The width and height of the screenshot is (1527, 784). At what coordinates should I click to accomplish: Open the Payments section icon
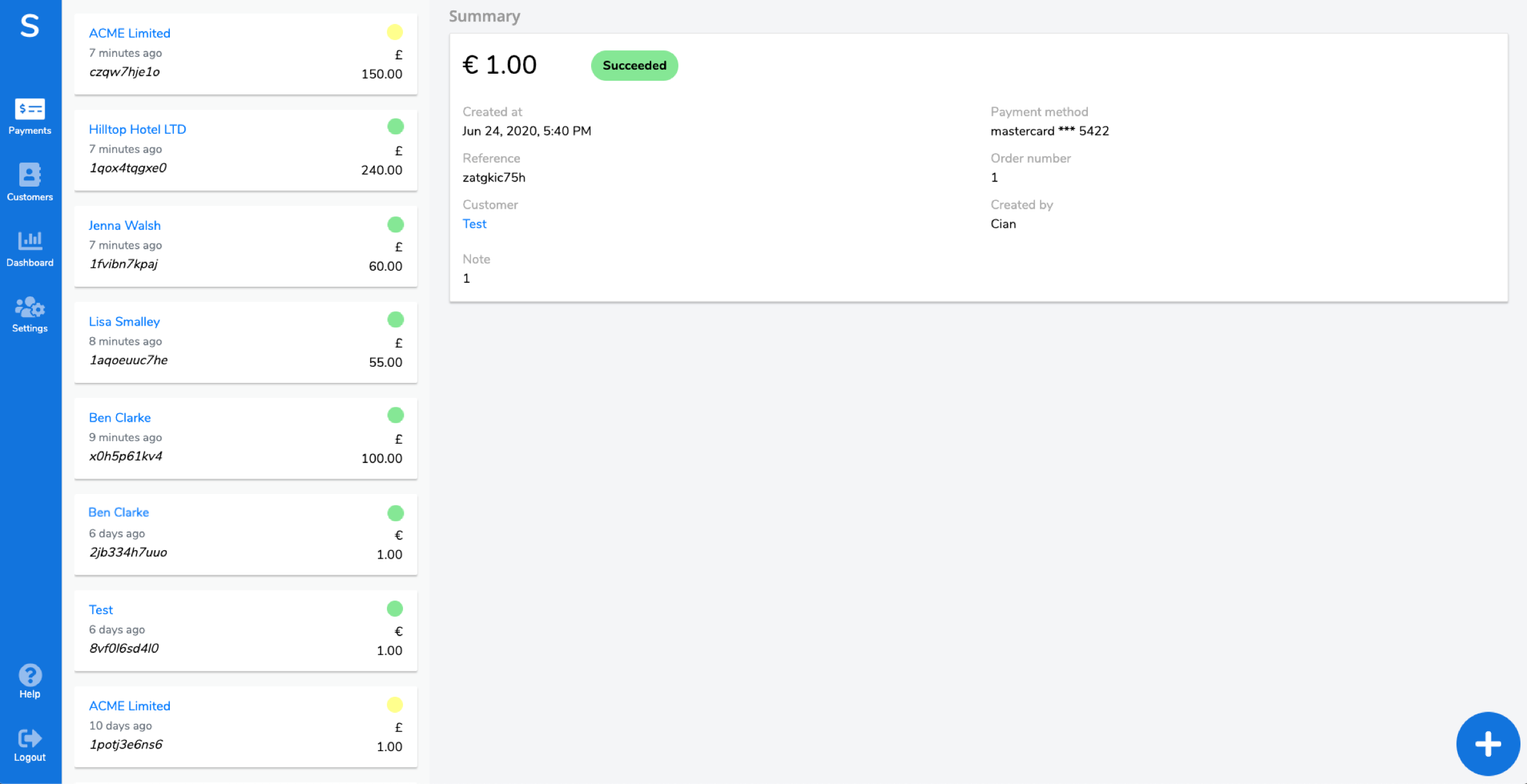click(30, 109)
